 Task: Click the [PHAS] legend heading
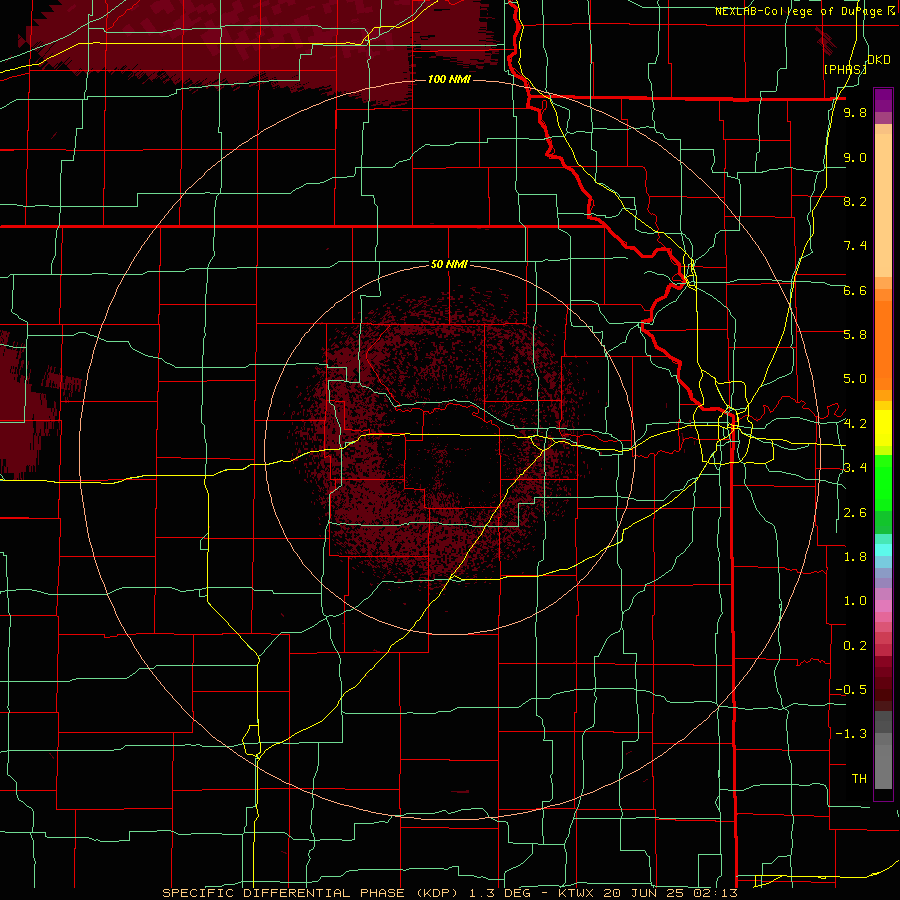click(844, 69)
